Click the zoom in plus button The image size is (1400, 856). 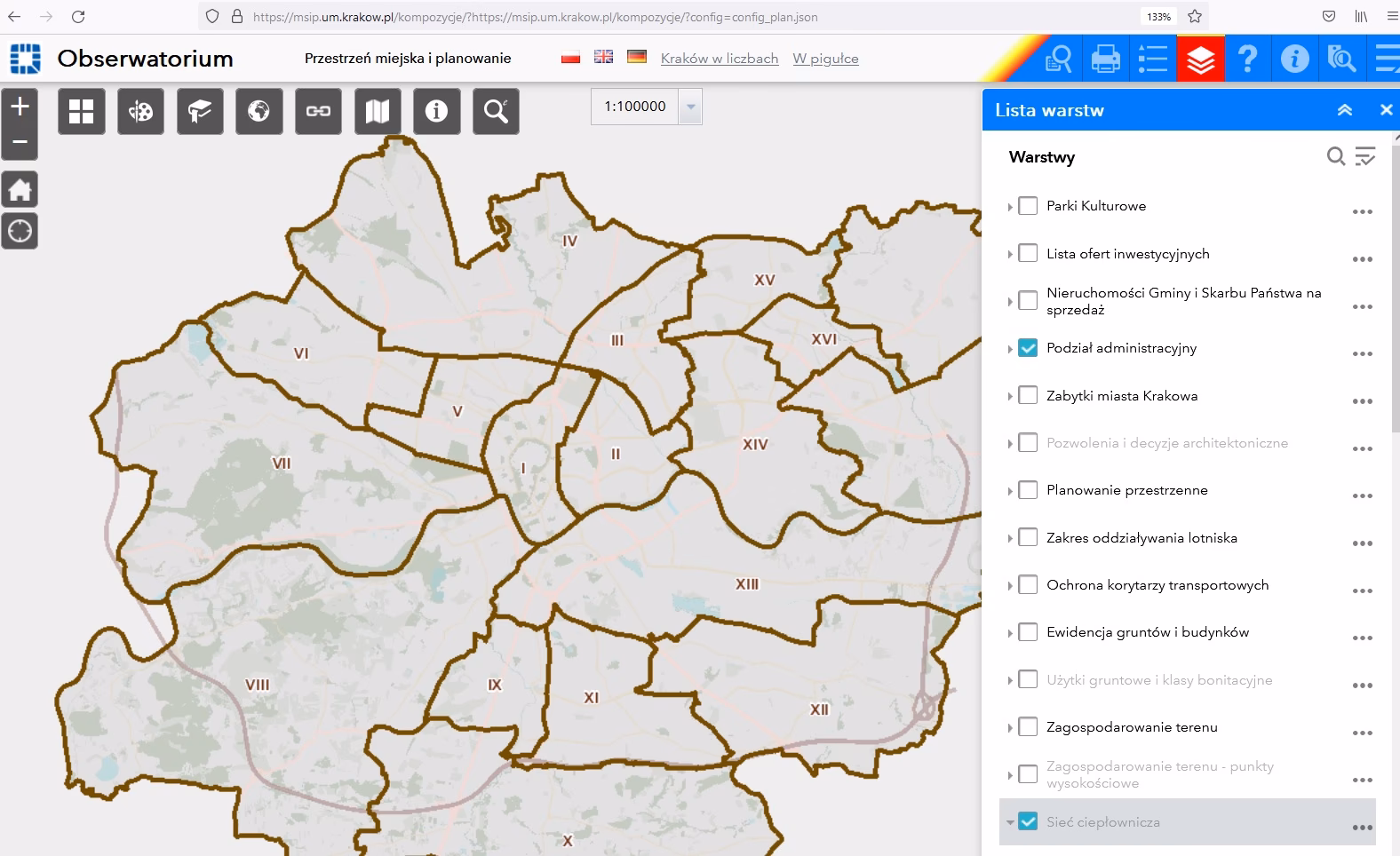(20, 107)
